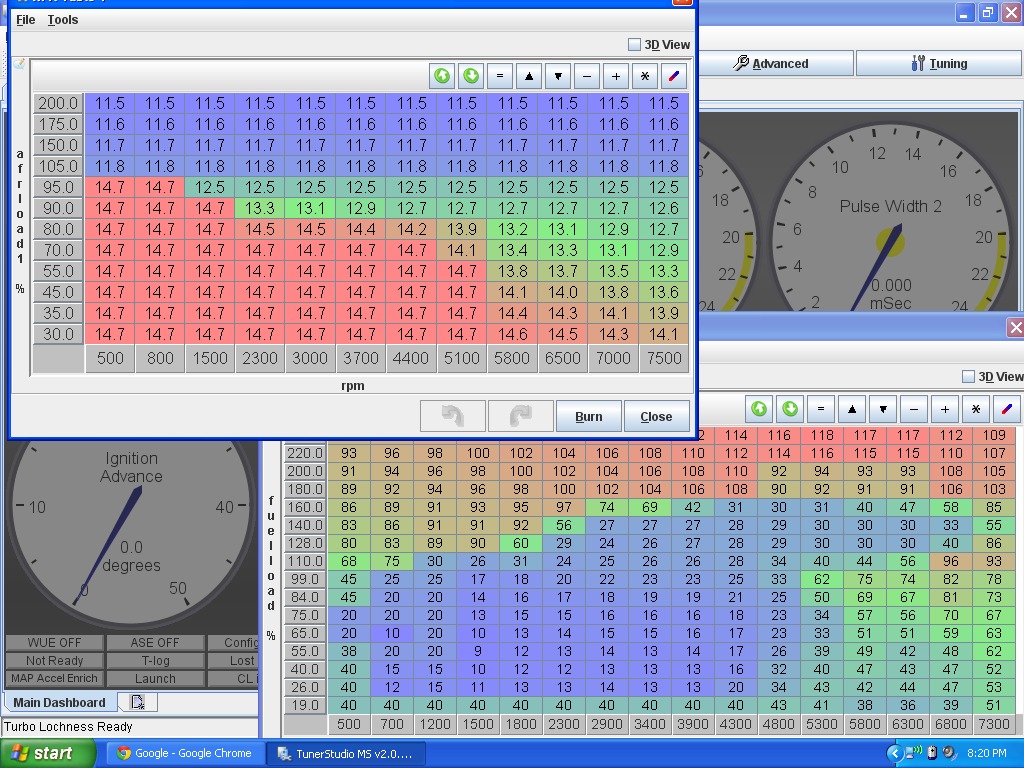The width and height of the screenshot is (1024, 768).
Task: Open the Tools menu
Action: [x=62, y=19]
